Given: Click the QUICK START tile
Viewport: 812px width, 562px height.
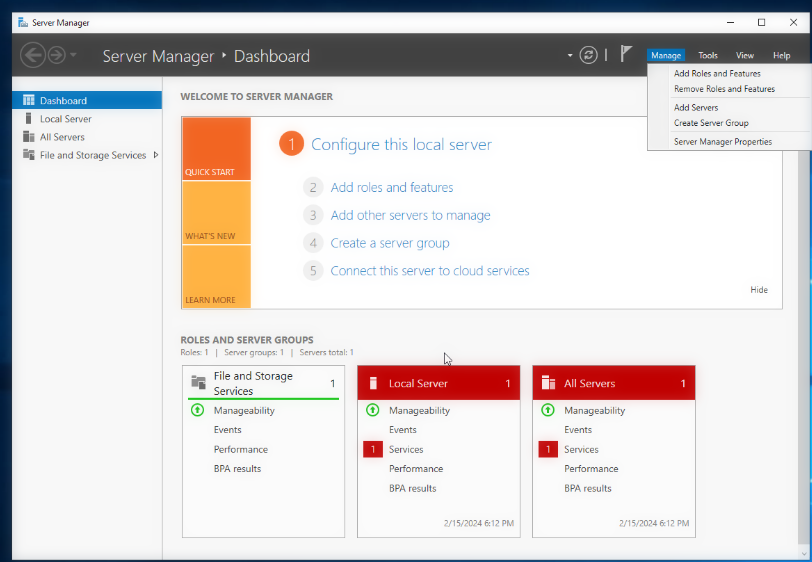Looking at the screenshot, I should click(216, 149).
